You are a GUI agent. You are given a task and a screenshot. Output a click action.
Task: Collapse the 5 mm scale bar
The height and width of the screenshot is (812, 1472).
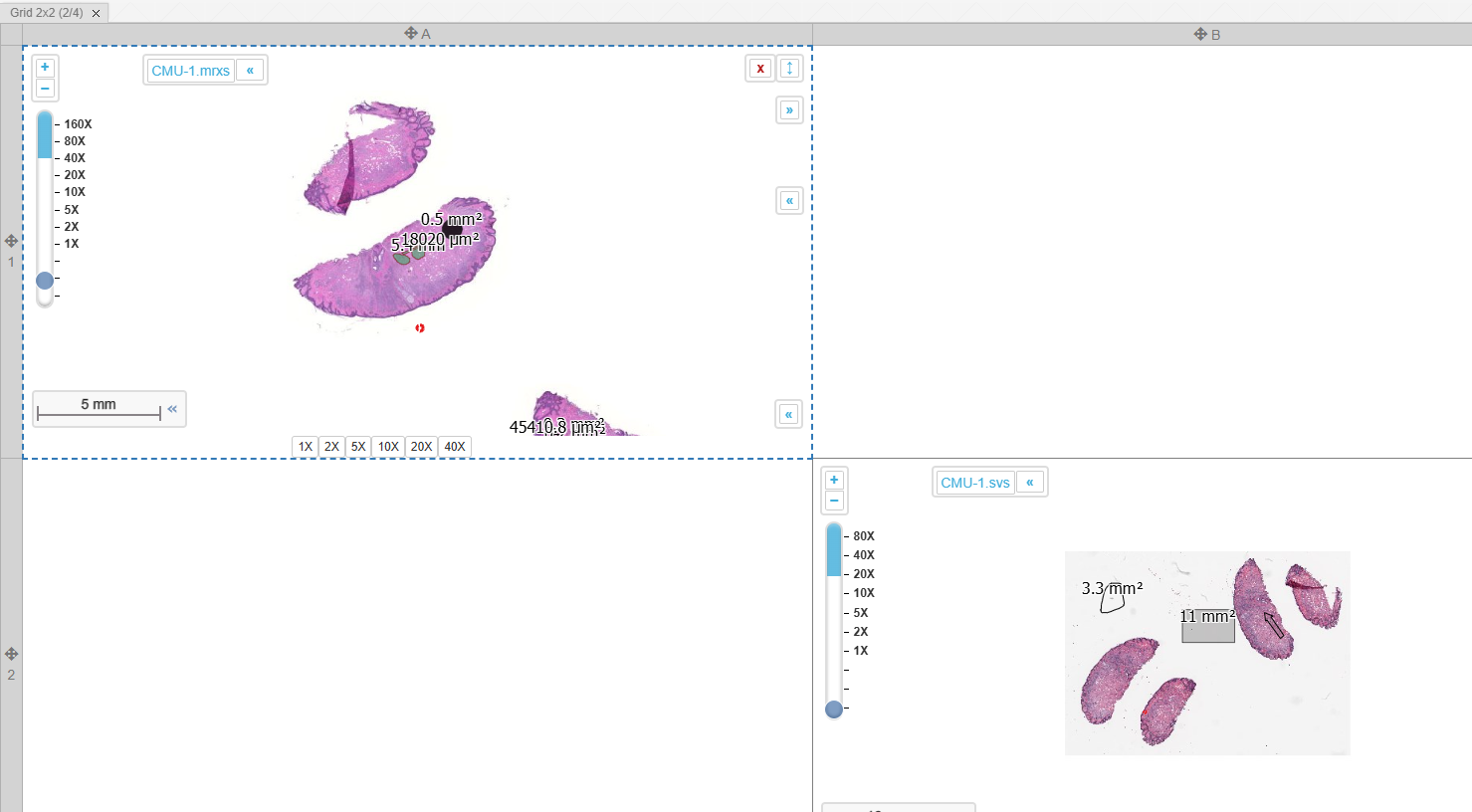point(172,409)
